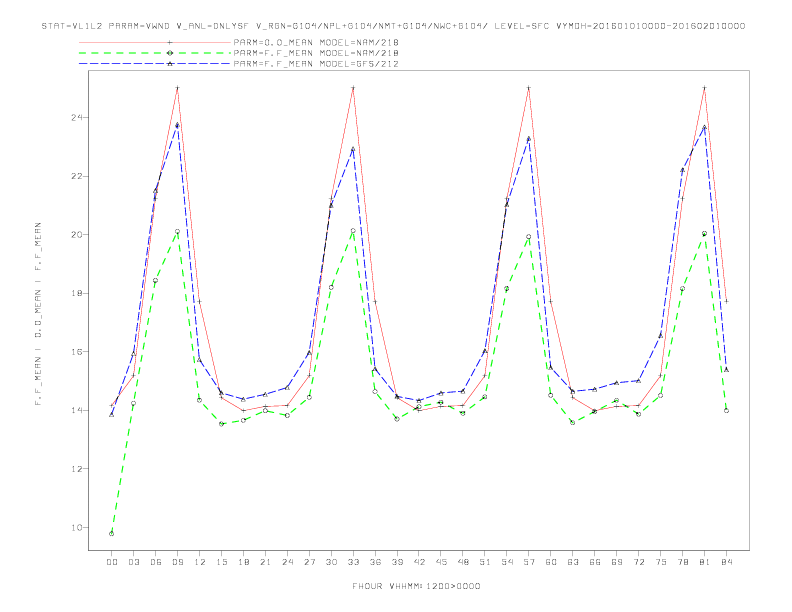Click the x-axis title FHOUR VHHMM:1200>0000
792x612 pixels.
tap(416, 586)
